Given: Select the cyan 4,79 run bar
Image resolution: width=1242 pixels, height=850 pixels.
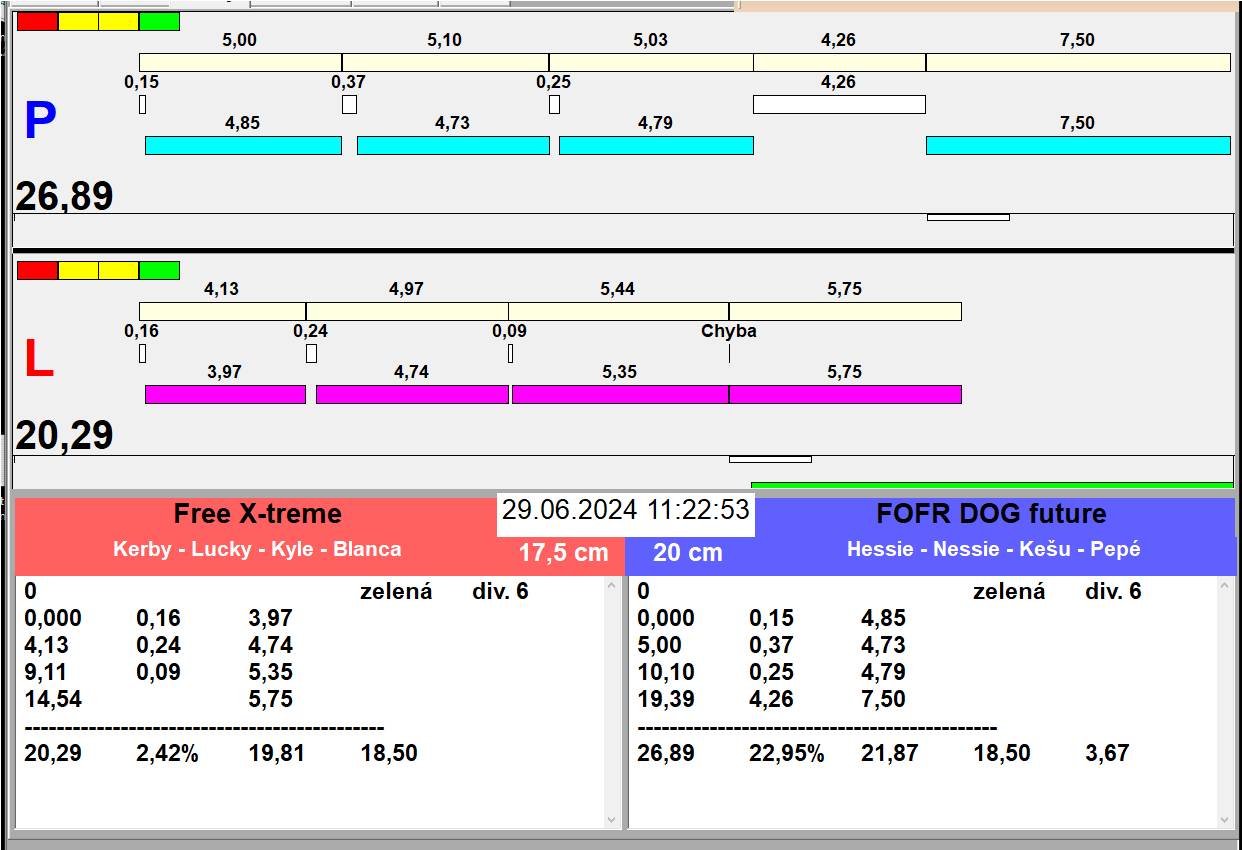Looking at the screenshot, I should [x=656, y=145].
